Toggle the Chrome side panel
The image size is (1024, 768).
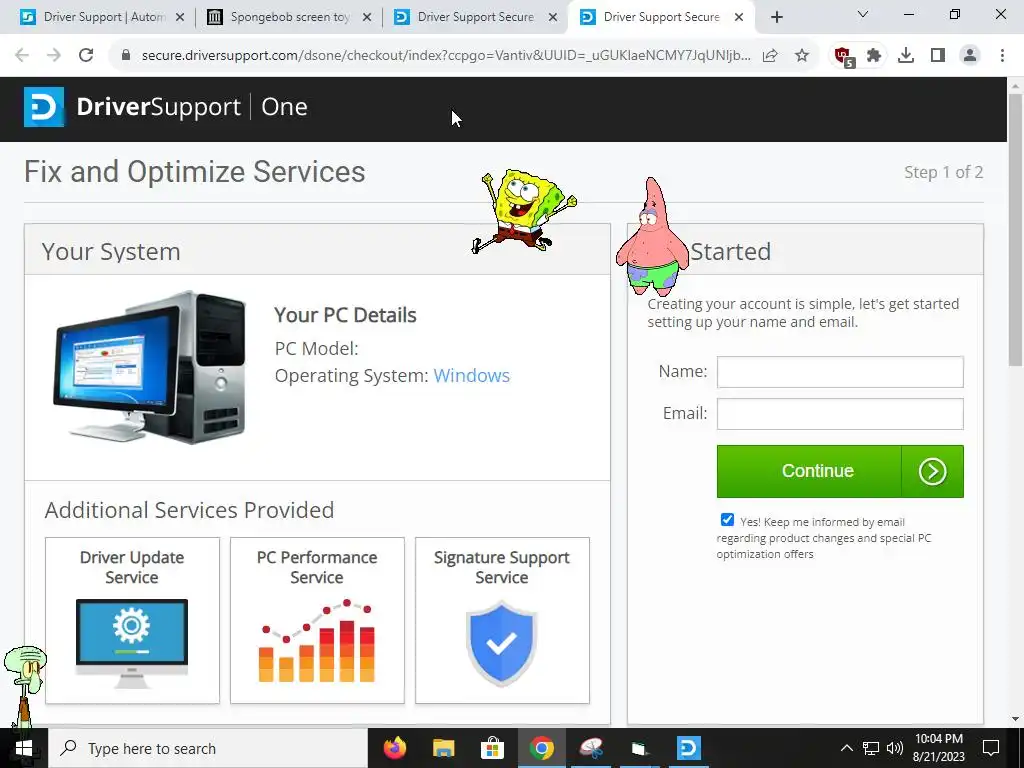(x=938, y=56)
